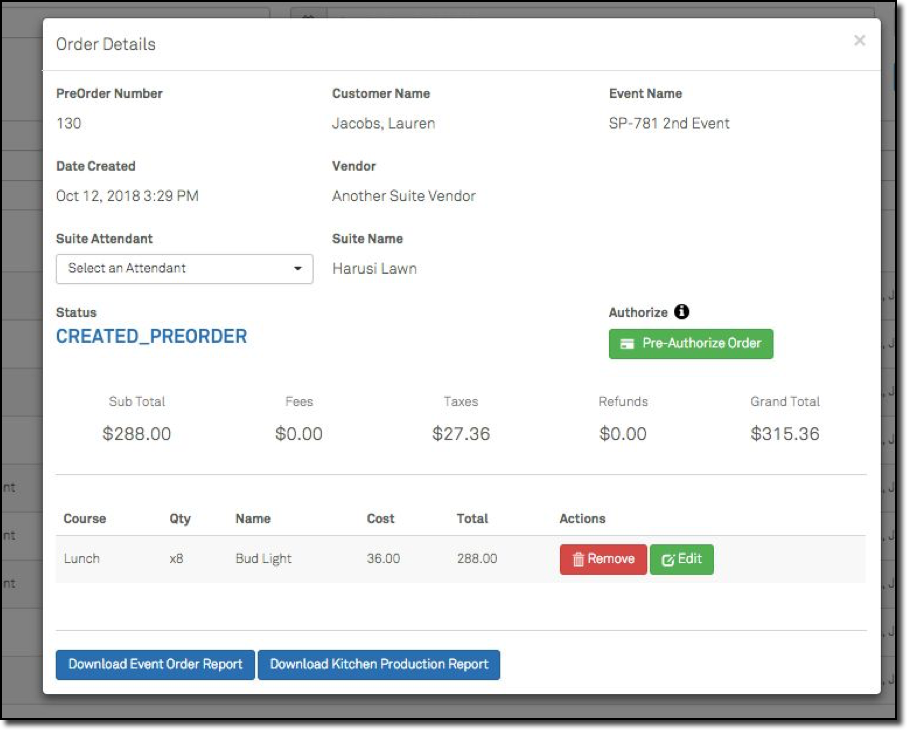The height and width of the screenshot is (730, 907).
Task: Click the Order Details dialog title
Action: tap(106, 44)
